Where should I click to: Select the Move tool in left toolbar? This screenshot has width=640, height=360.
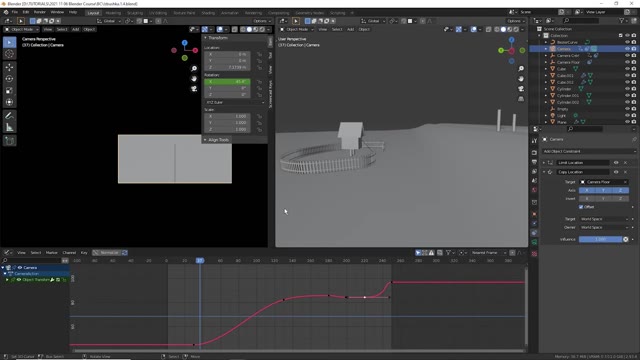pyautogui.click(x=9, y=67)
